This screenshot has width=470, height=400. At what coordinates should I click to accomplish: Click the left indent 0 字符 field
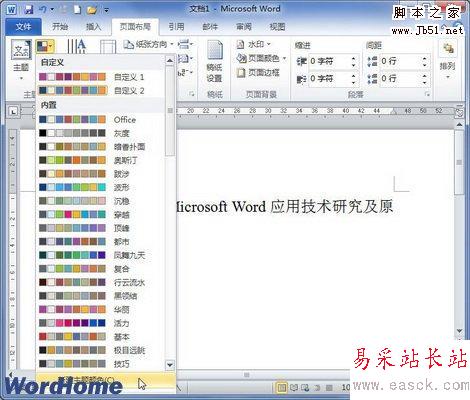(329, 61)
